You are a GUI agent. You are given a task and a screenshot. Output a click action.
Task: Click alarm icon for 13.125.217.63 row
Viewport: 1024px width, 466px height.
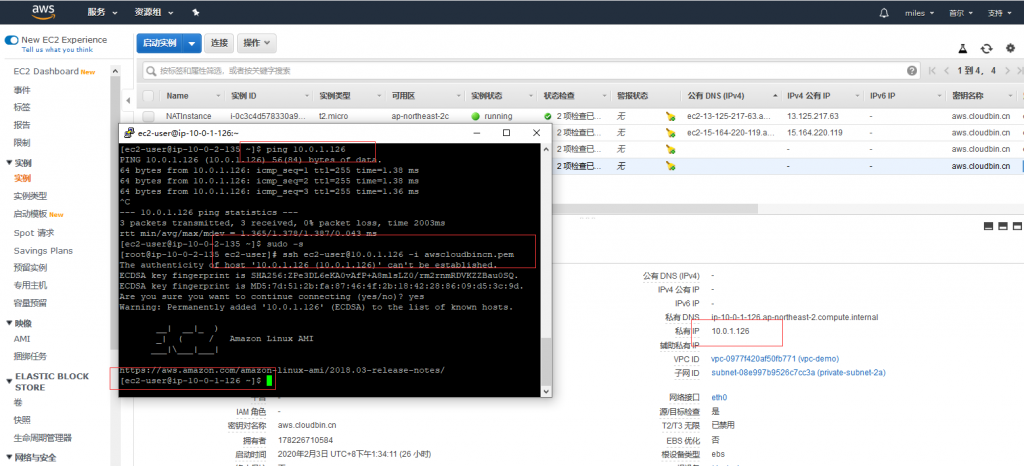click(x=670, y=116)
